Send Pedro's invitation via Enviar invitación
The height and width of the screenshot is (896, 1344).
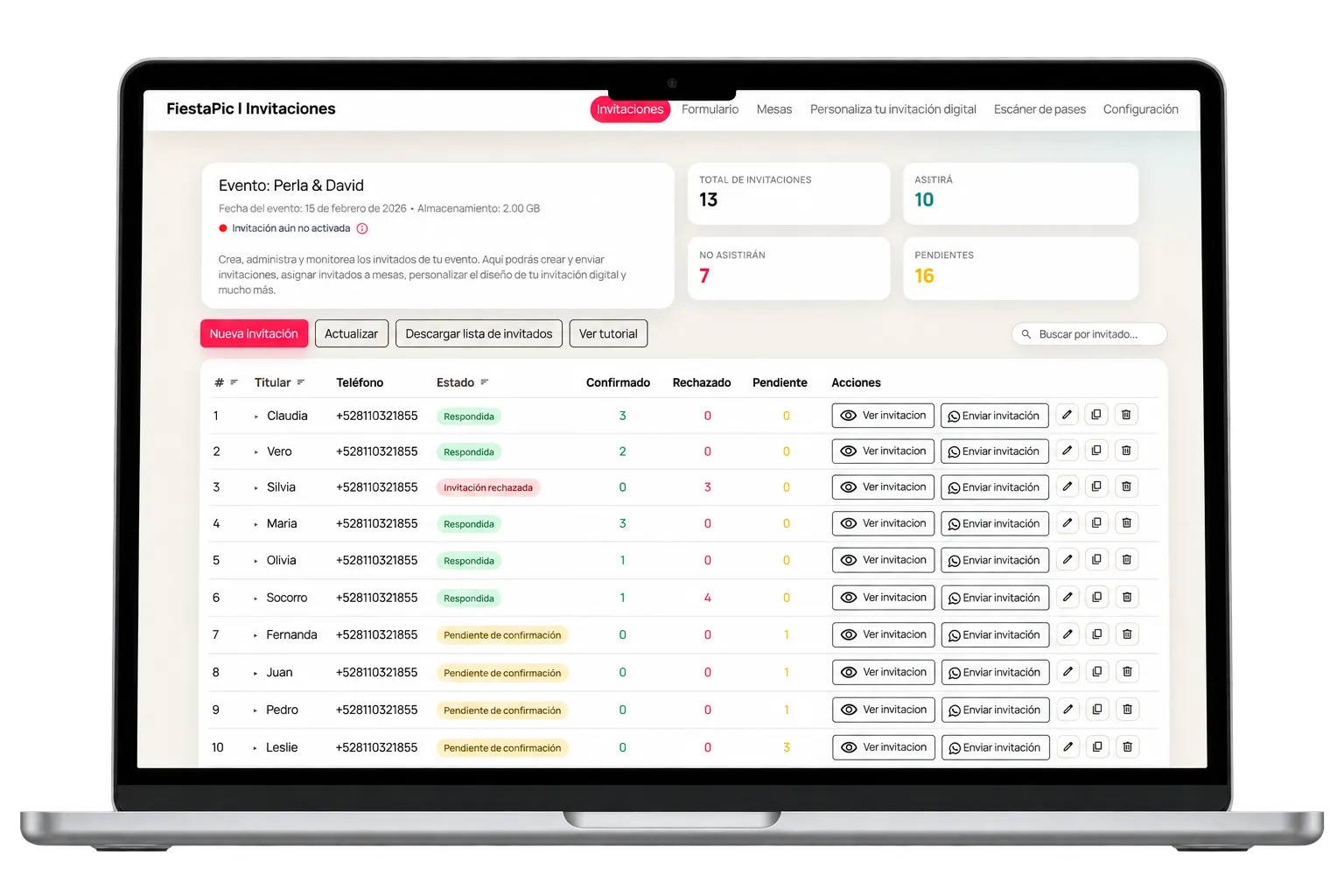click(996, 710)
